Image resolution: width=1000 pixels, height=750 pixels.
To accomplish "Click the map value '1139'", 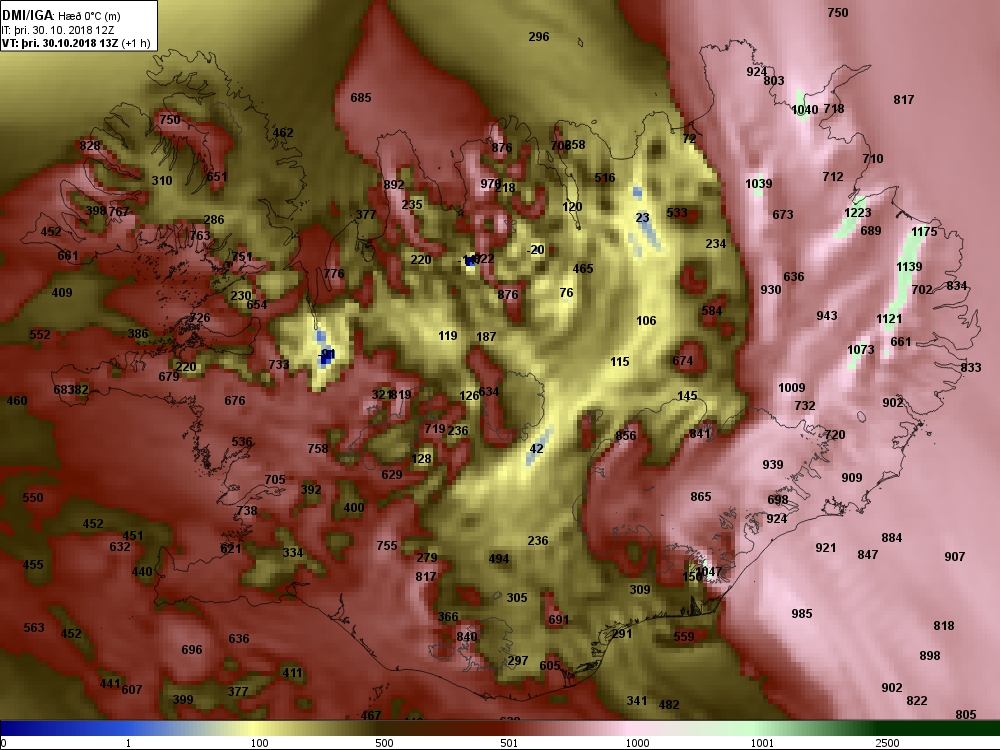I will click(x=909, y=267).
